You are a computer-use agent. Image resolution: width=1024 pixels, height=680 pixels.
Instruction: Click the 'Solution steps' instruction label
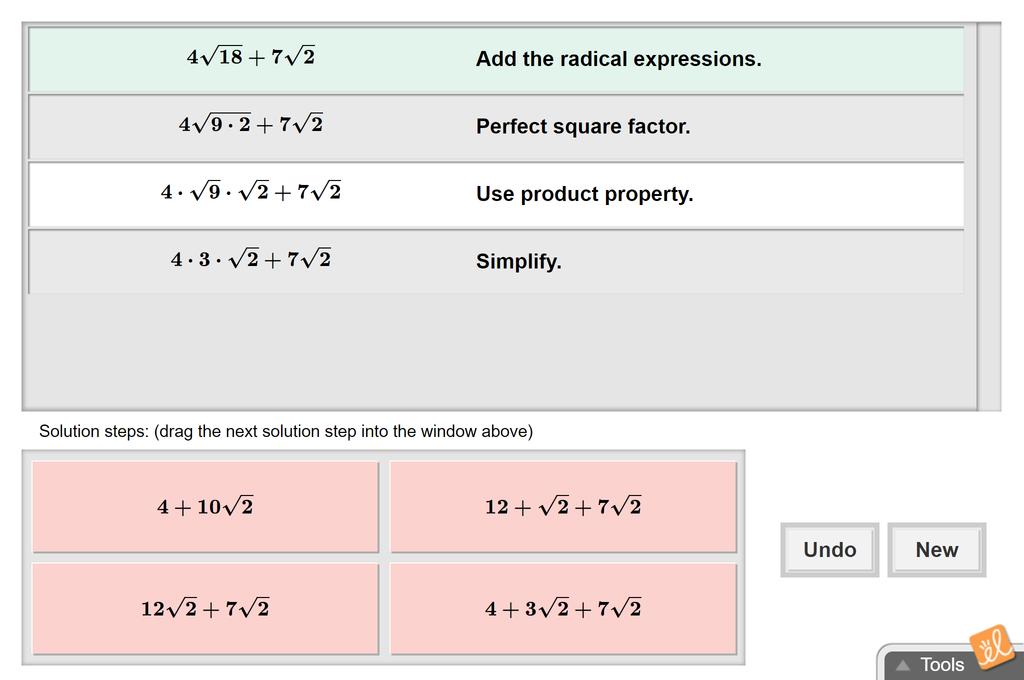coord(286,432)
